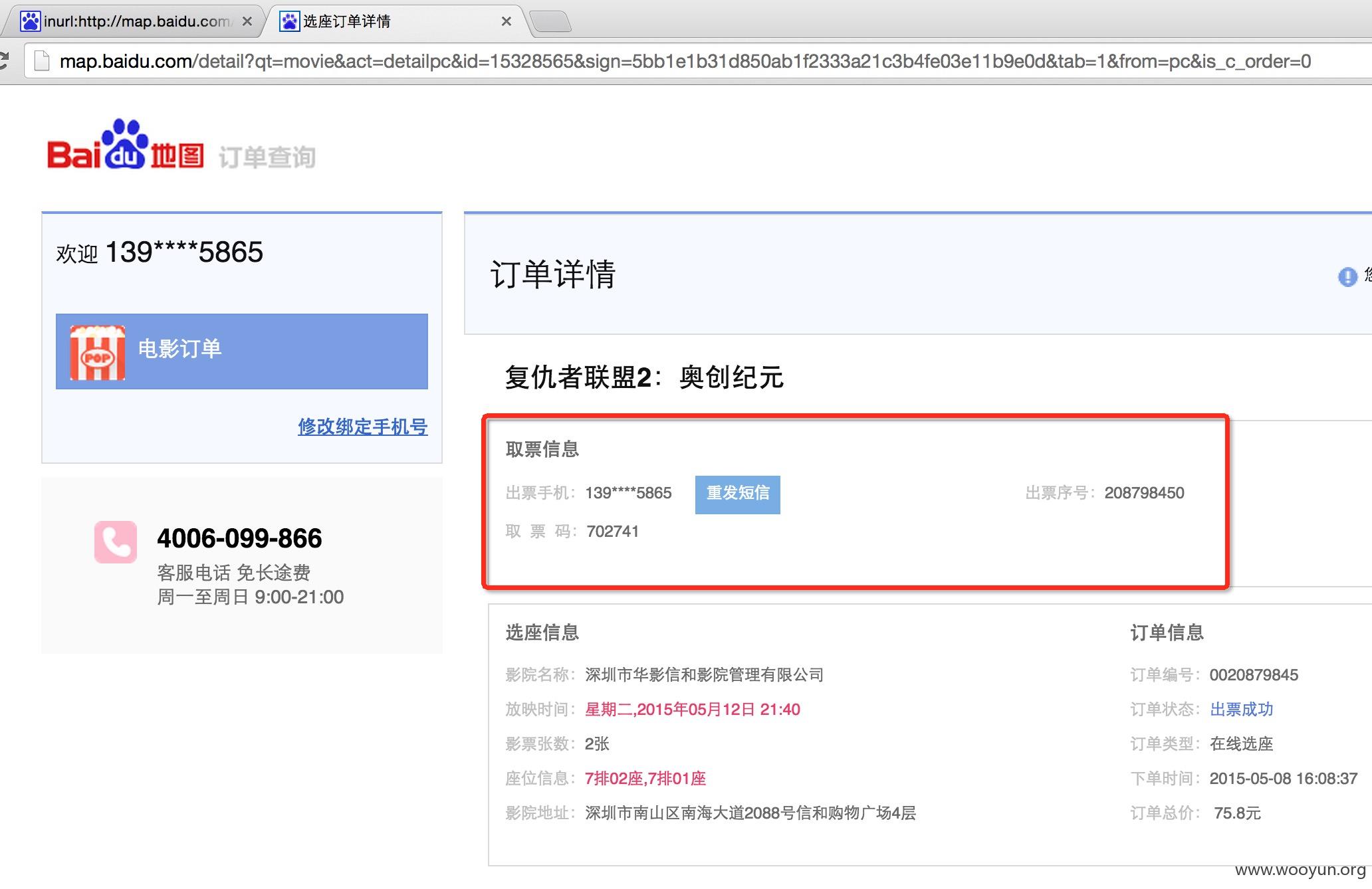Click order total 75.8元
Screen dimensions: 1372x889
click(x=1237, y=813)
